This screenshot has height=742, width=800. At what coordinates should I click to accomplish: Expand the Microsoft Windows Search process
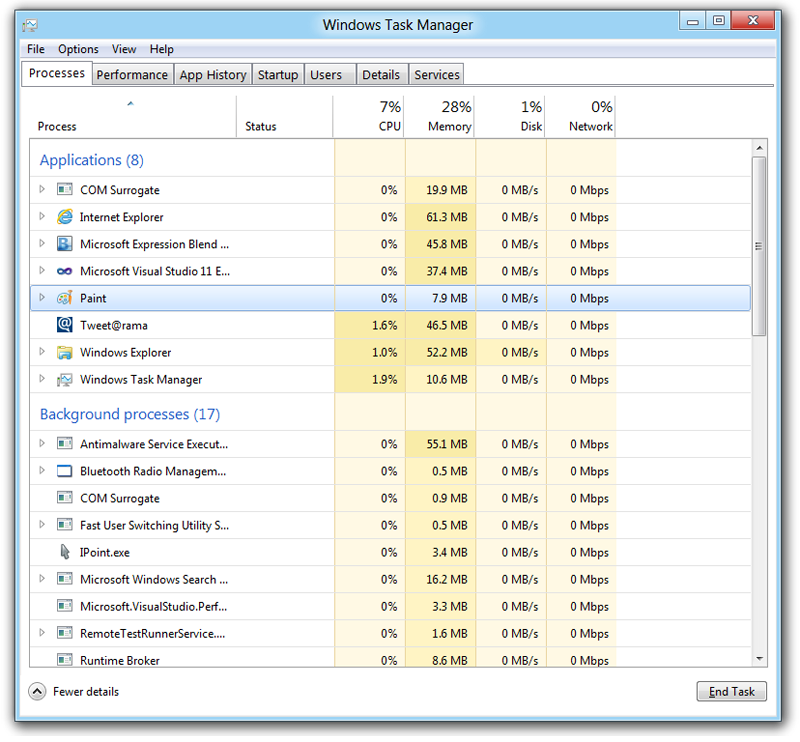pos(41,579)
